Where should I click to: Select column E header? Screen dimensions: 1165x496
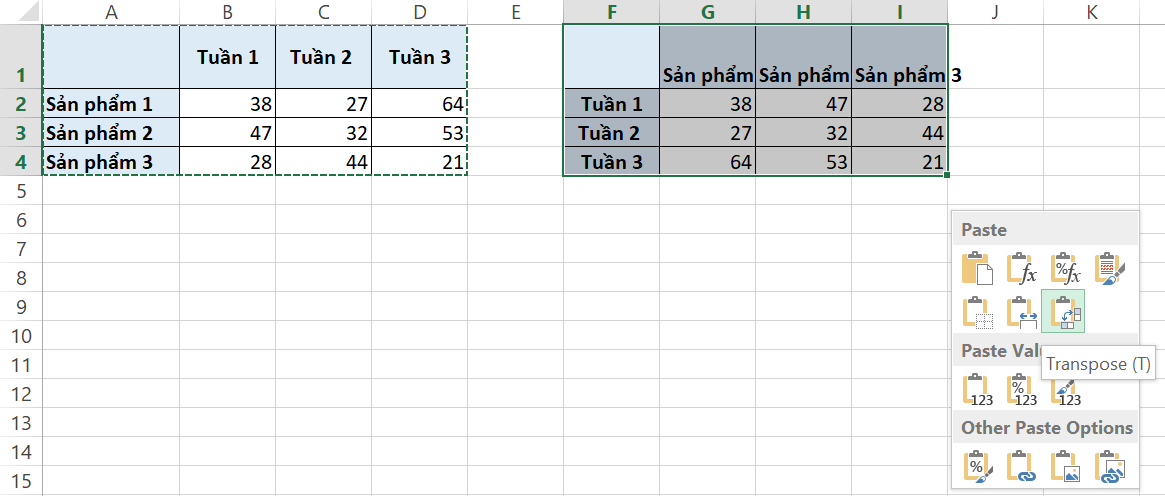coord(515,11)
